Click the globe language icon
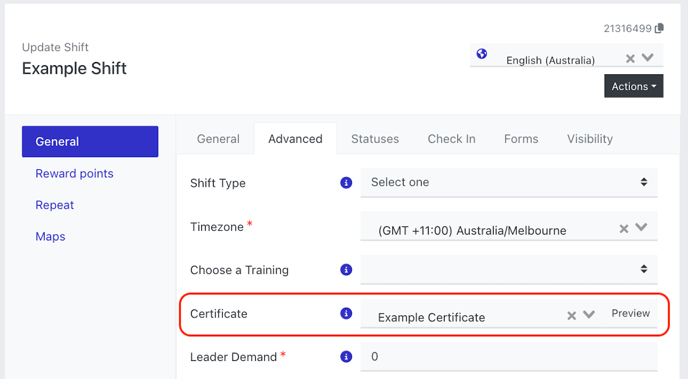This screenshot has height=379, width=688. coord(482,54)
